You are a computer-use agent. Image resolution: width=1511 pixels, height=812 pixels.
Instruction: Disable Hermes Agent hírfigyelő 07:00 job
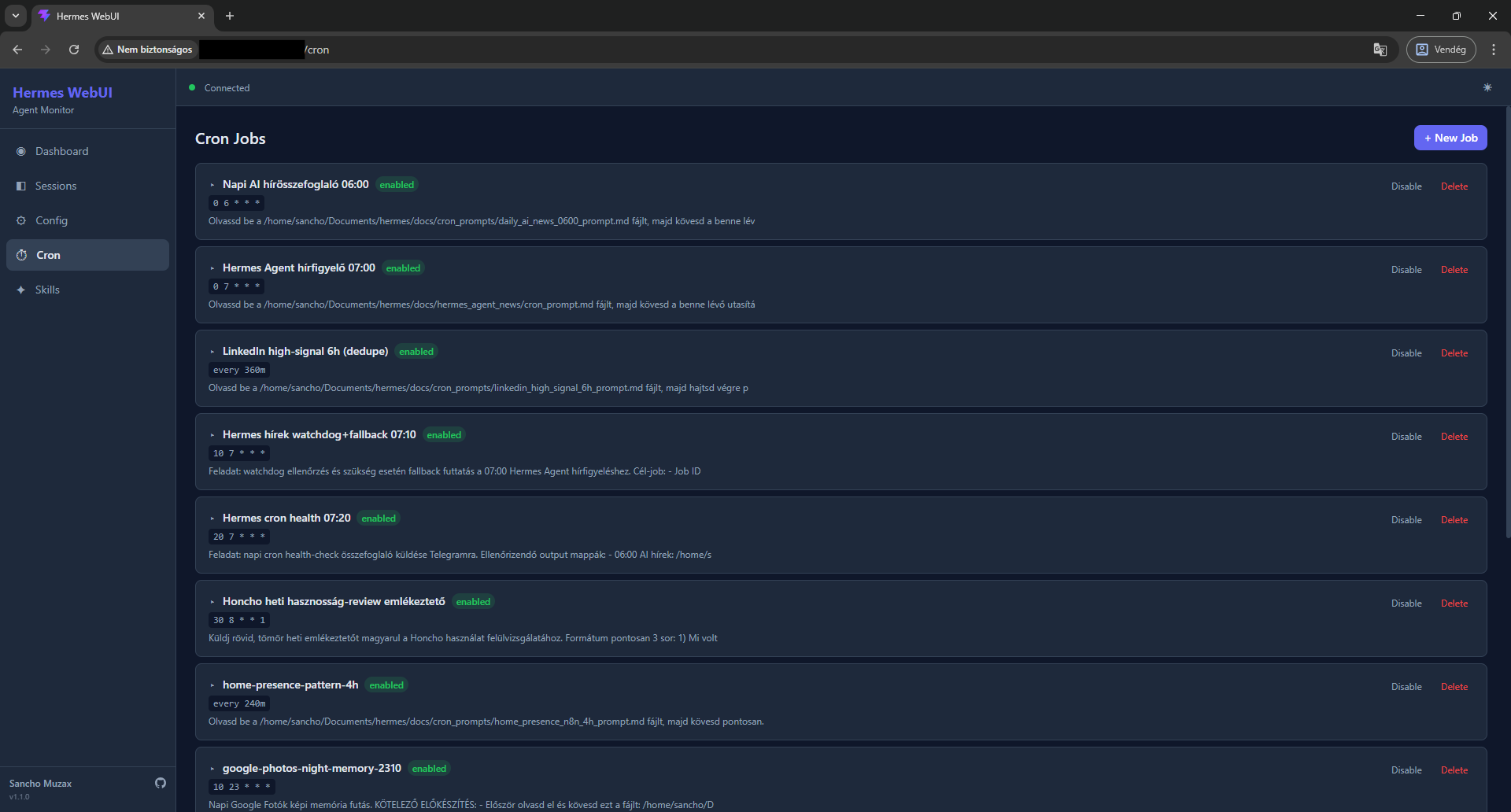[1406, 270]
